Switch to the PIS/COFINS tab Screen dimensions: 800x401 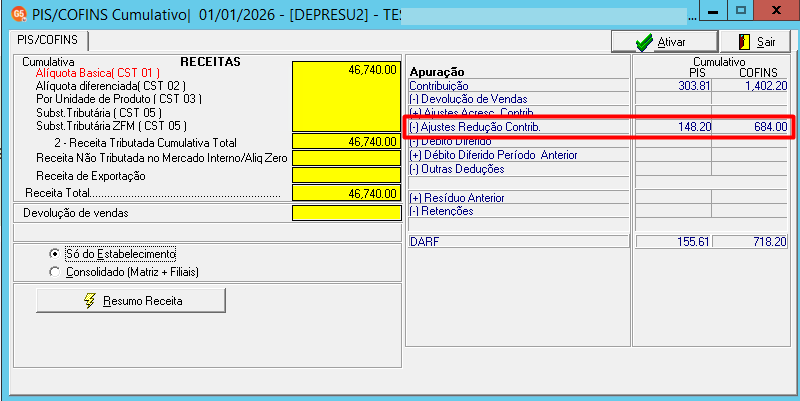click(47, 40)
